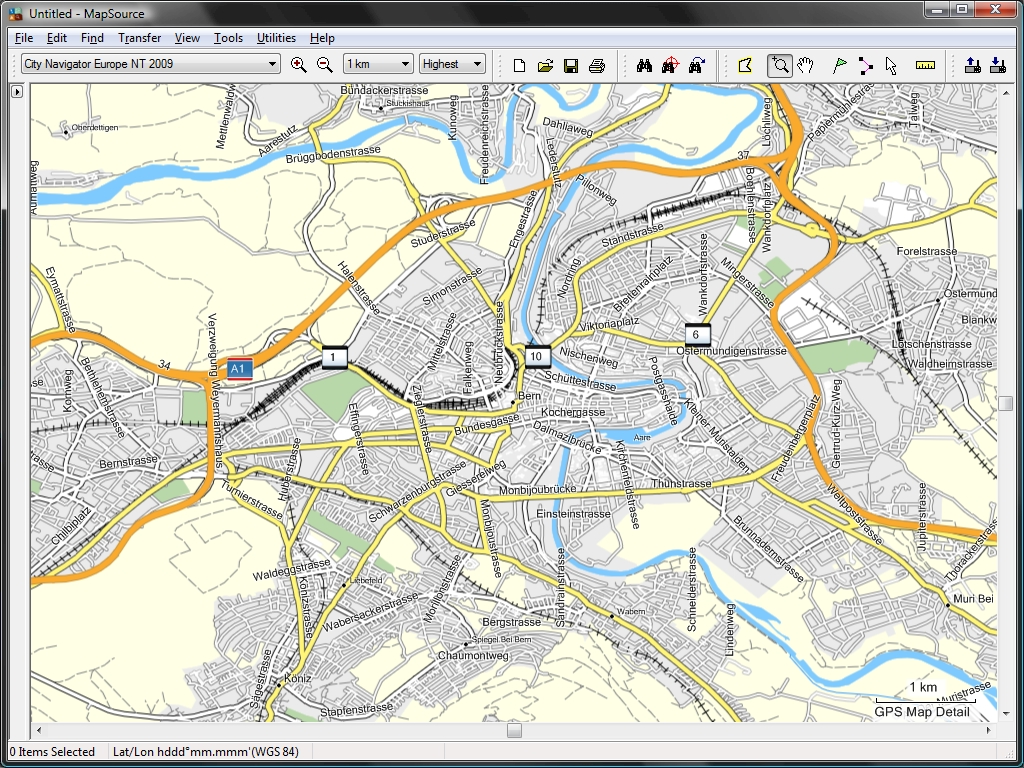This screenshot has height=768, width=1024.
Task: Click the horizontal scrollbar right arrow
Action: tap(989, 730)
